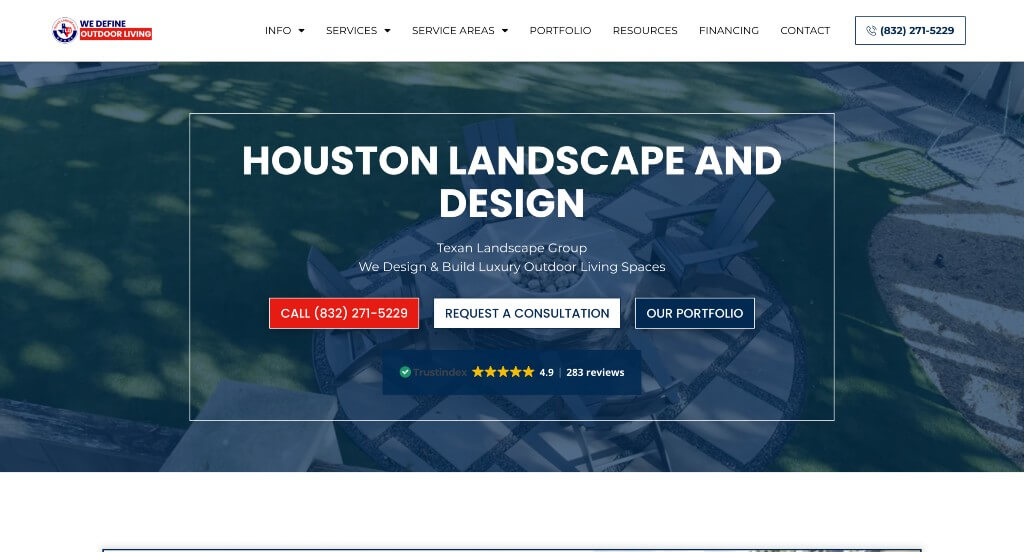1024x552 pixels.
Task: Open the FINANCING page
Action: [729, 31]
